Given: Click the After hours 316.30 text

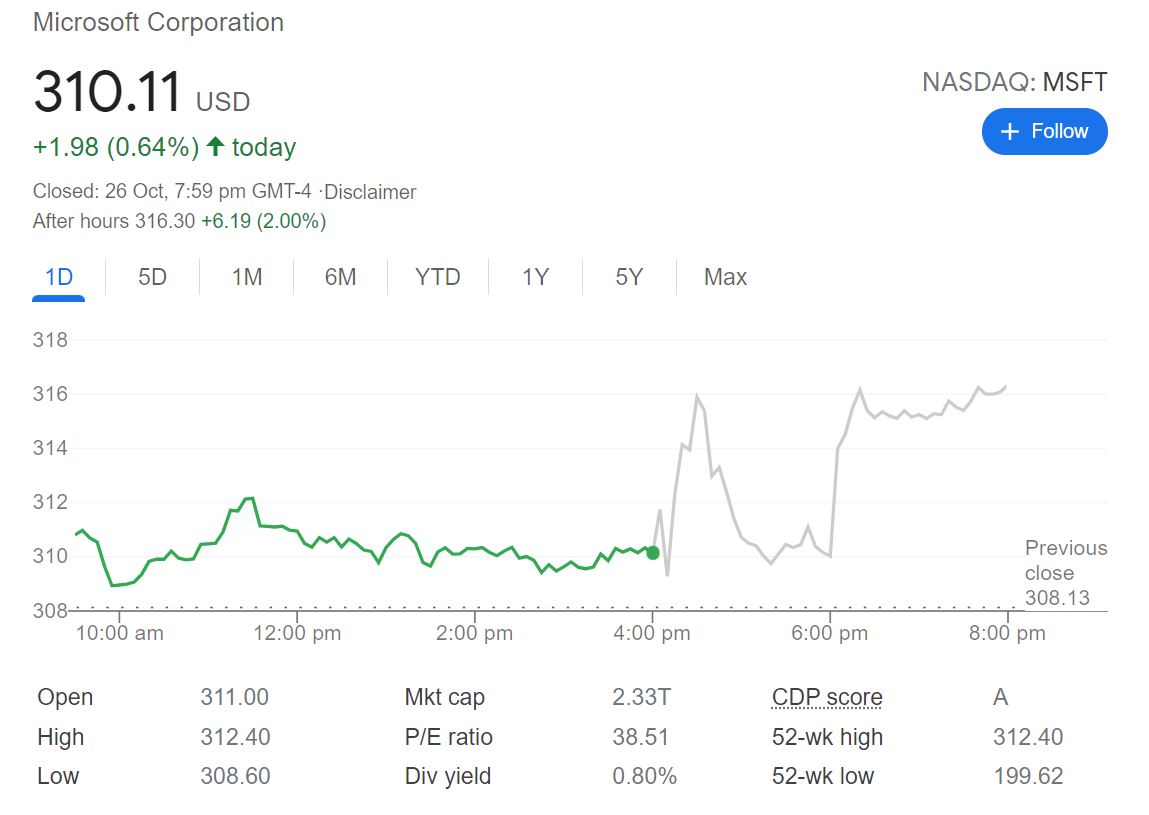Looking at the screenshot, I should (x=114, y=221).
